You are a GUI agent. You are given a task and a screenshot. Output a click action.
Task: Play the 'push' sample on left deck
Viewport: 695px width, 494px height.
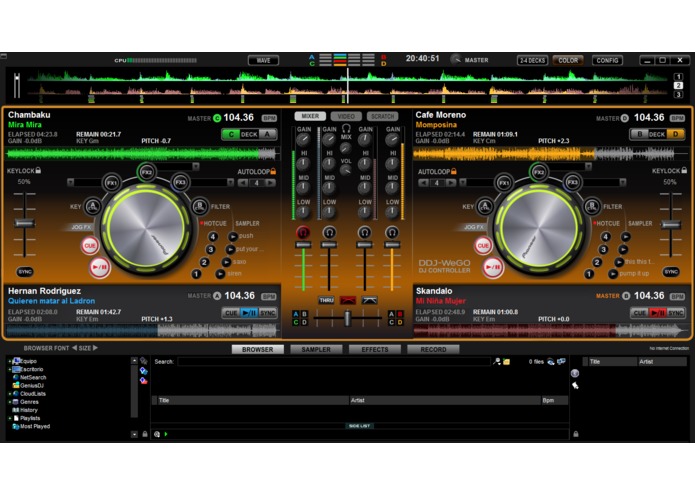coord(233,237)
